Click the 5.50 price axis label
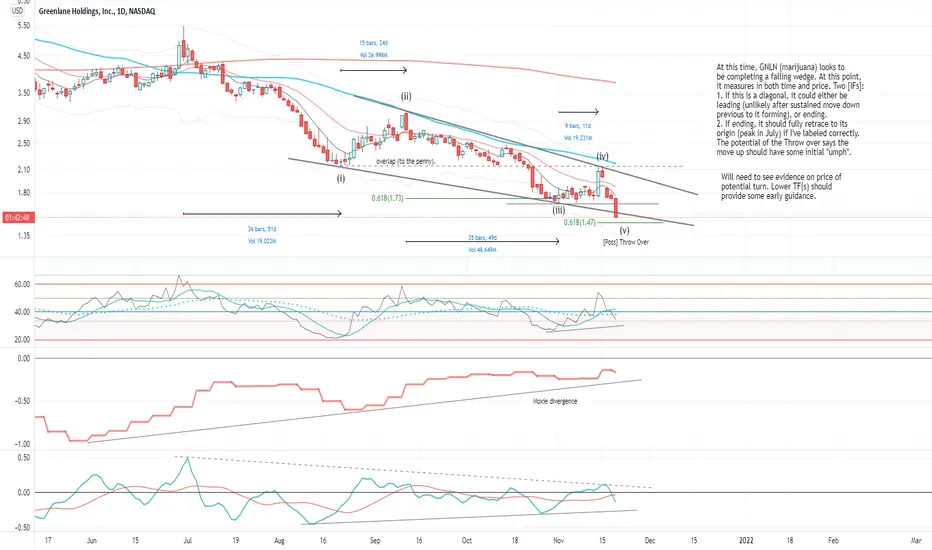This screenshot has height=550, width=932. click(24, 26)
